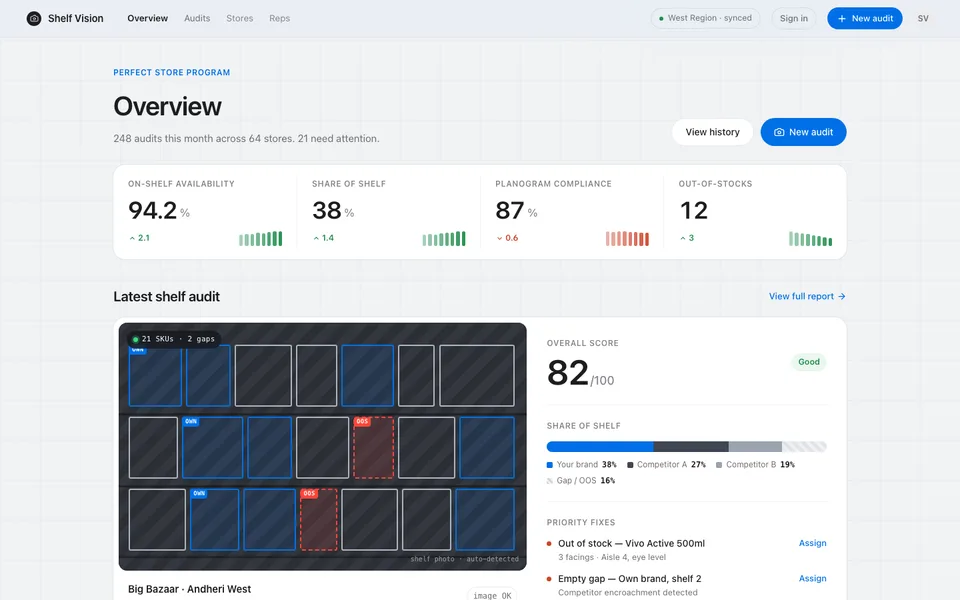Screen dimensions: 960x600
Task: Open the View full report link
Action: (807, 296)
